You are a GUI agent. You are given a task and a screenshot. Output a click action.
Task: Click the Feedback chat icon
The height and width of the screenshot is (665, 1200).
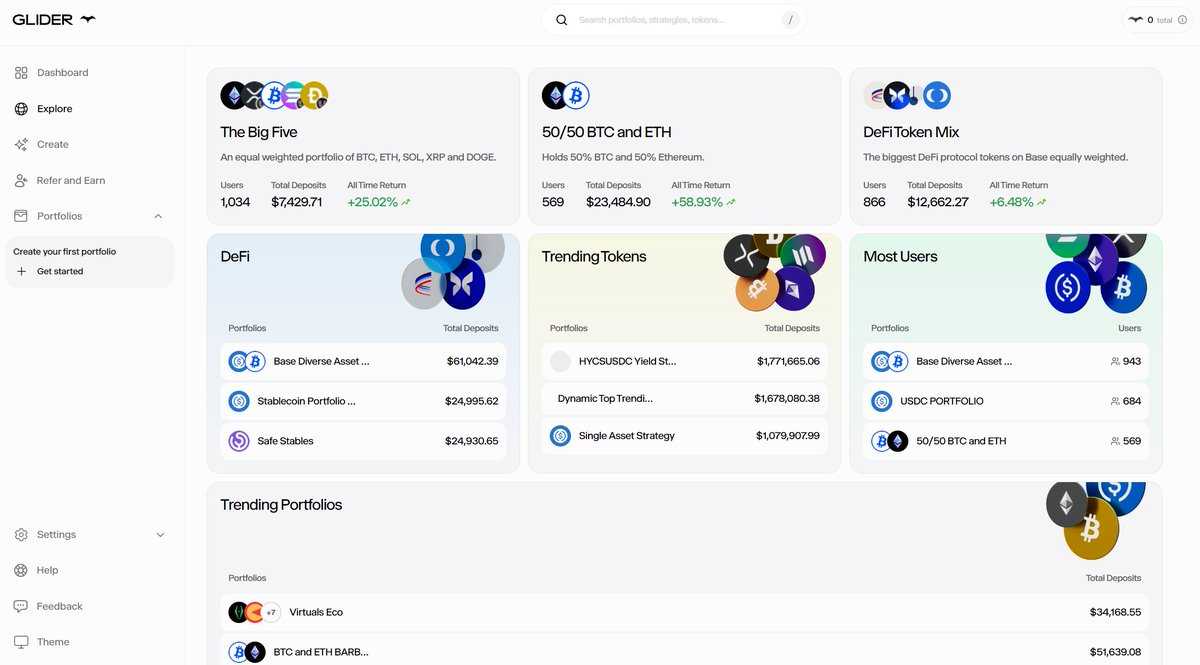21,607
